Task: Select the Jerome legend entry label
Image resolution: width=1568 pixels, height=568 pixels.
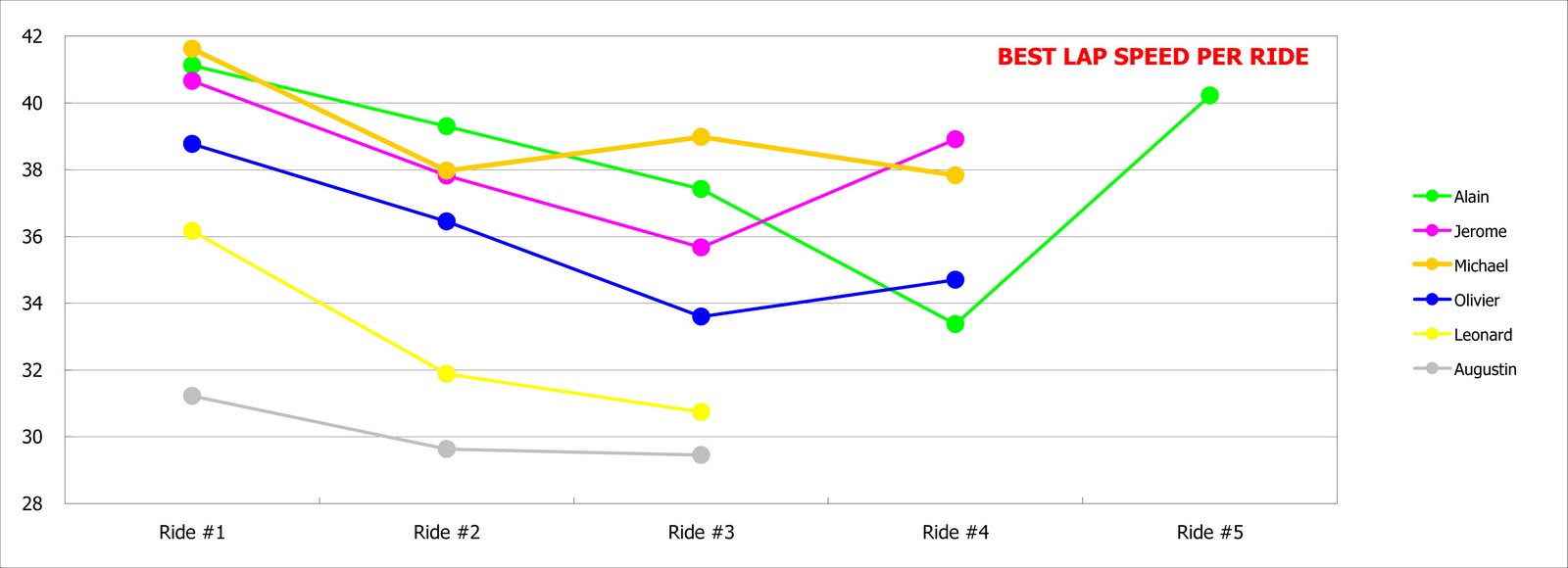Action: pos(1480,232)
